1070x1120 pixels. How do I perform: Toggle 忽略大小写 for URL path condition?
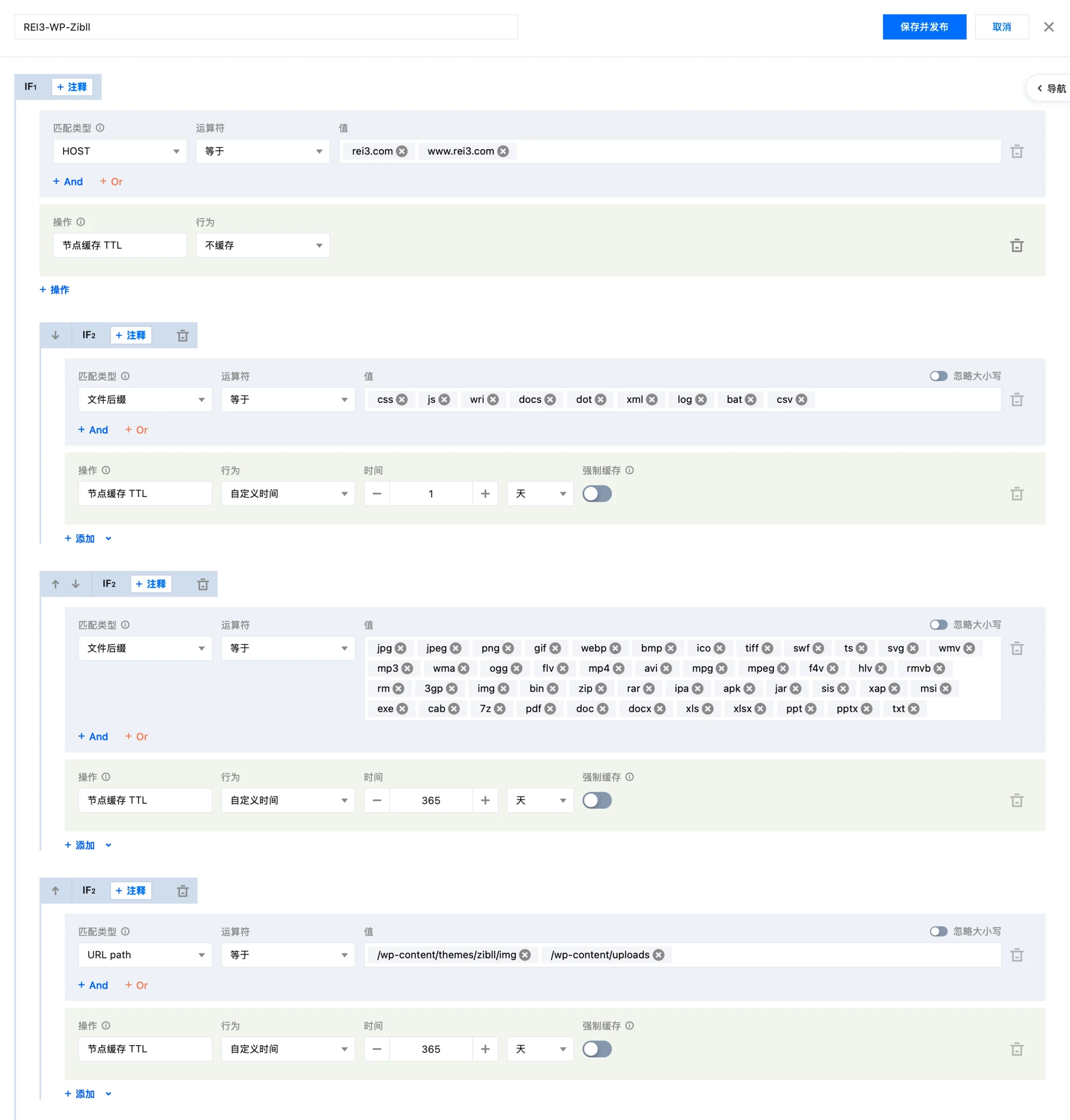tap(938, 932)
